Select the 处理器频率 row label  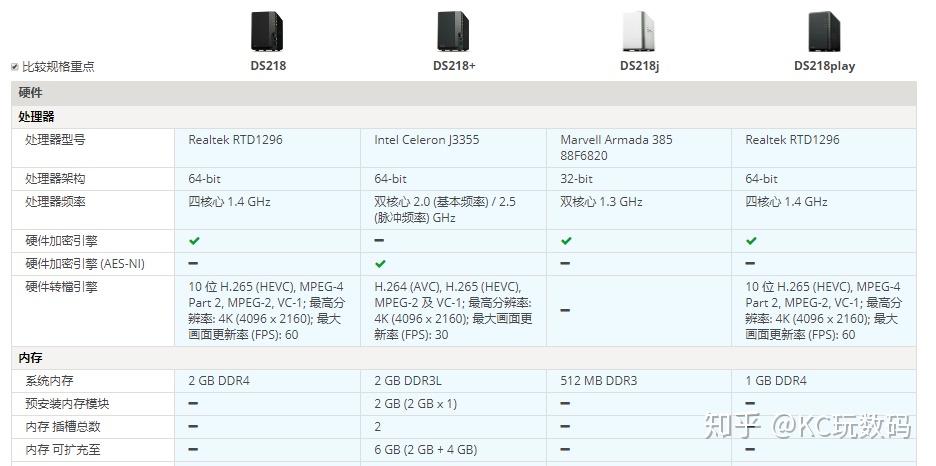(55, 202)
